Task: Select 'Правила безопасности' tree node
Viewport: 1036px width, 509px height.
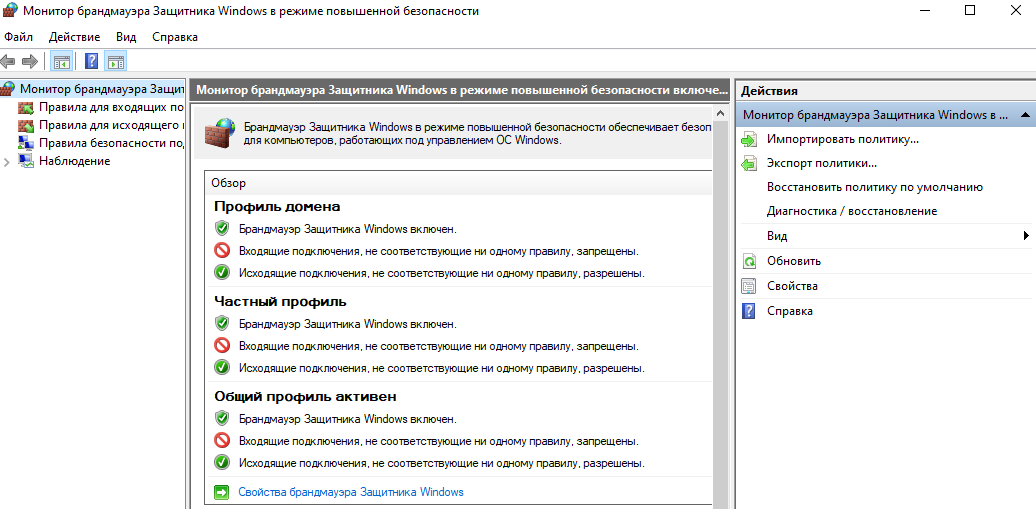Action: (110, 143)
